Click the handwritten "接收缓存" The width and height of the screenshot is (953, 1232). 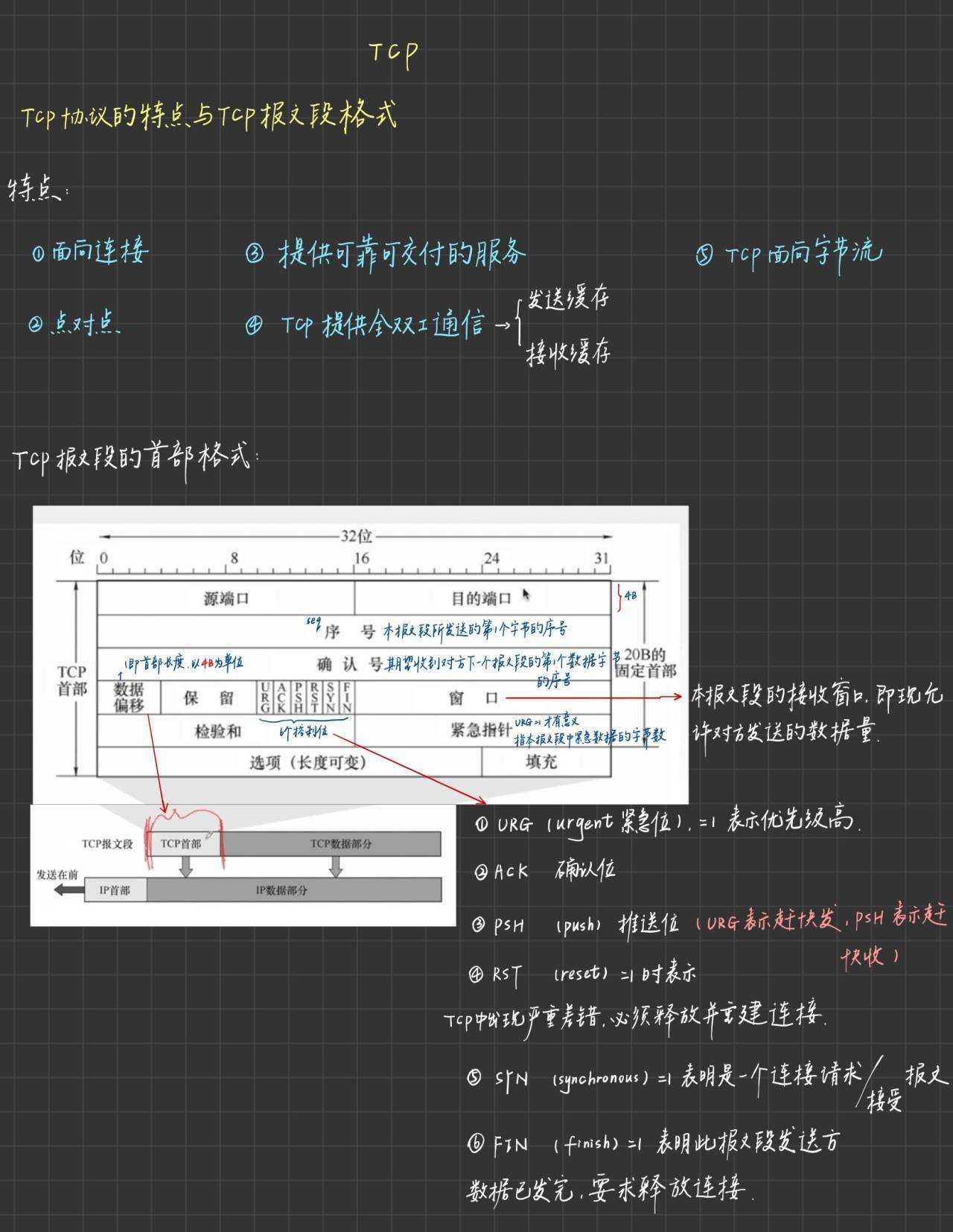(x=568, y=352)
